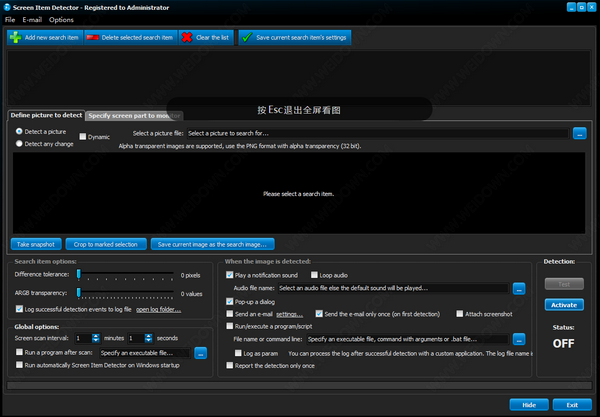Click the Exit button

tap(572, 405)
